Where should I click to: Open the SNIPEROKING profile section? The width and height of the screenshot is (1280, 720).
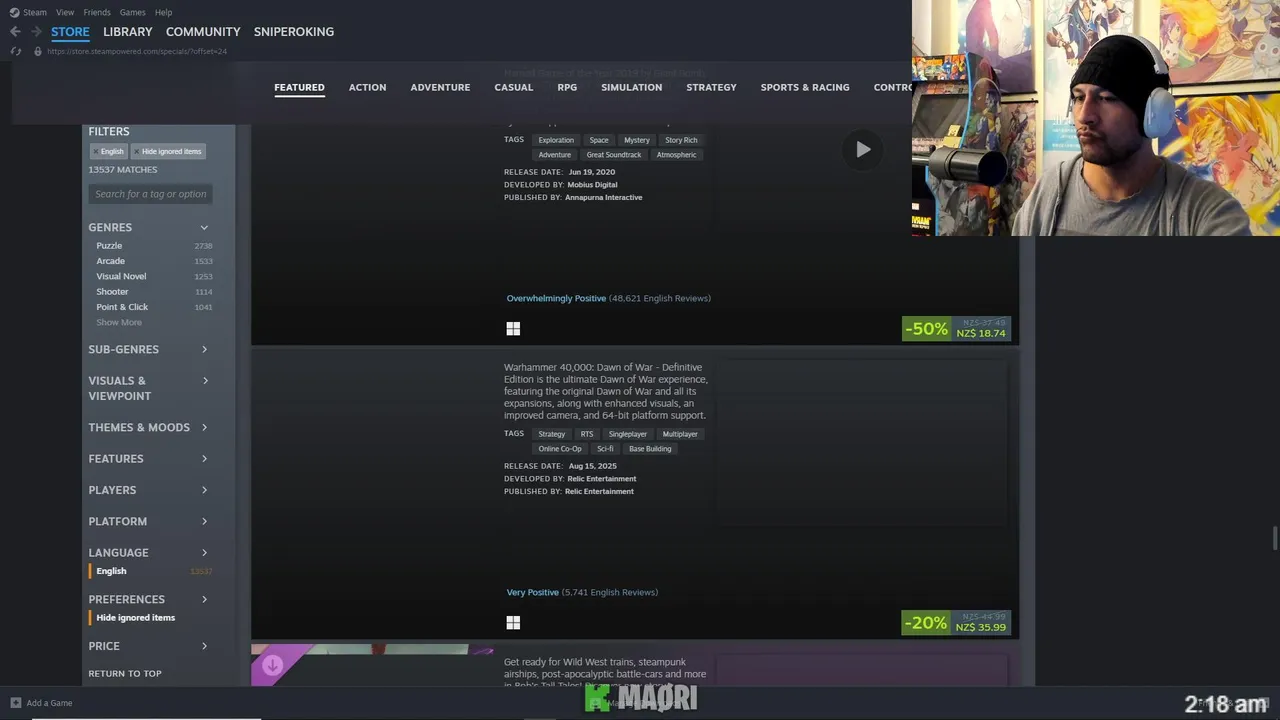click(x=294, y=32)
